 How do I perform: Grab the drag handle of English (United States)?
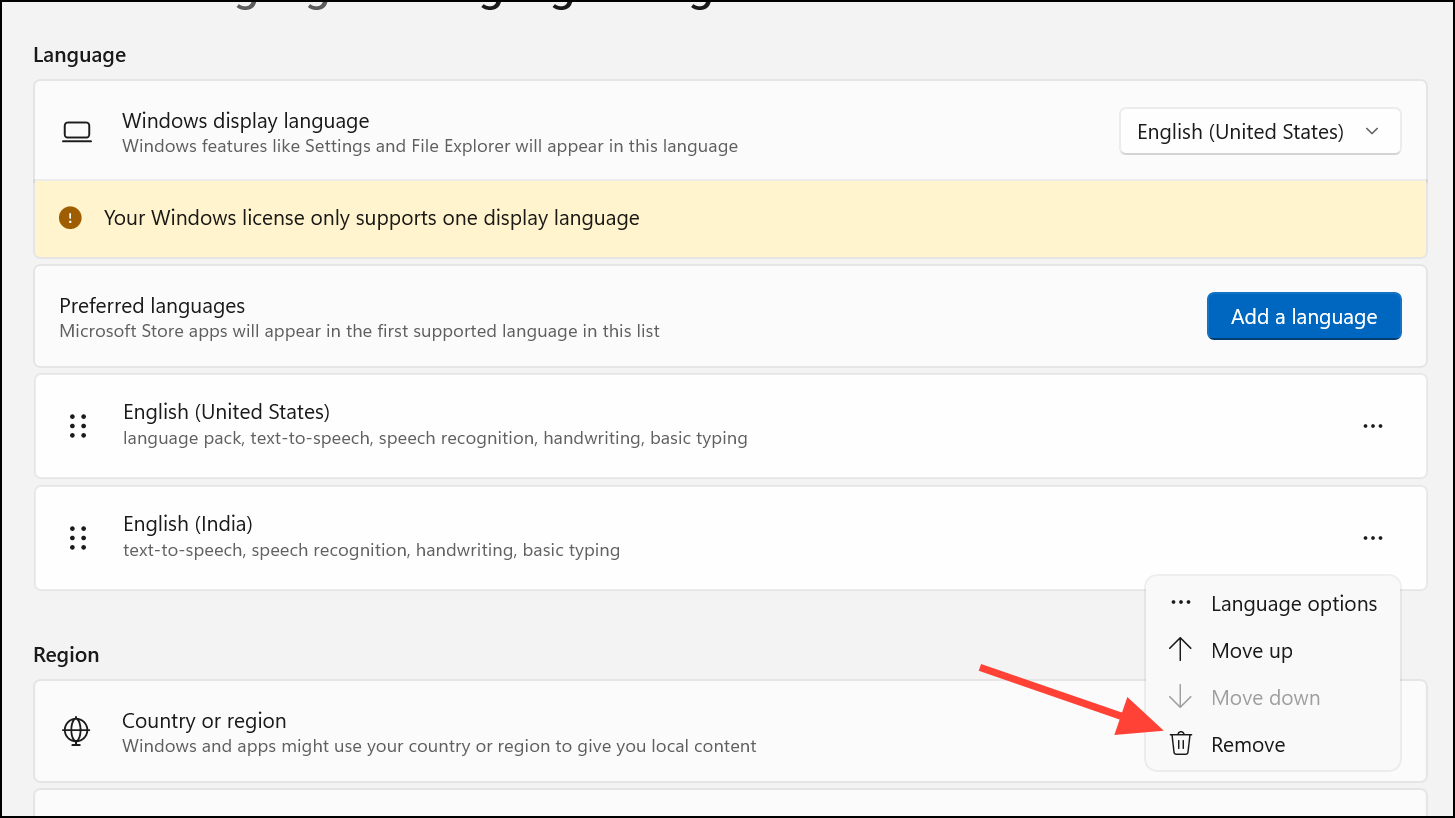(x=78, y=426)
